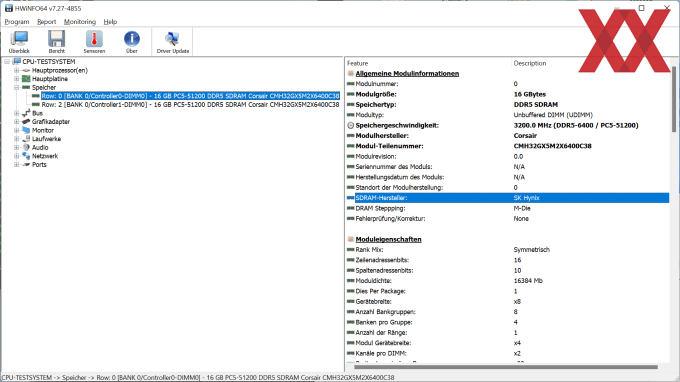Viewport: 680px width, 382px height.
Task: Click the Bericht floppy disk icon
Action: 56,39
